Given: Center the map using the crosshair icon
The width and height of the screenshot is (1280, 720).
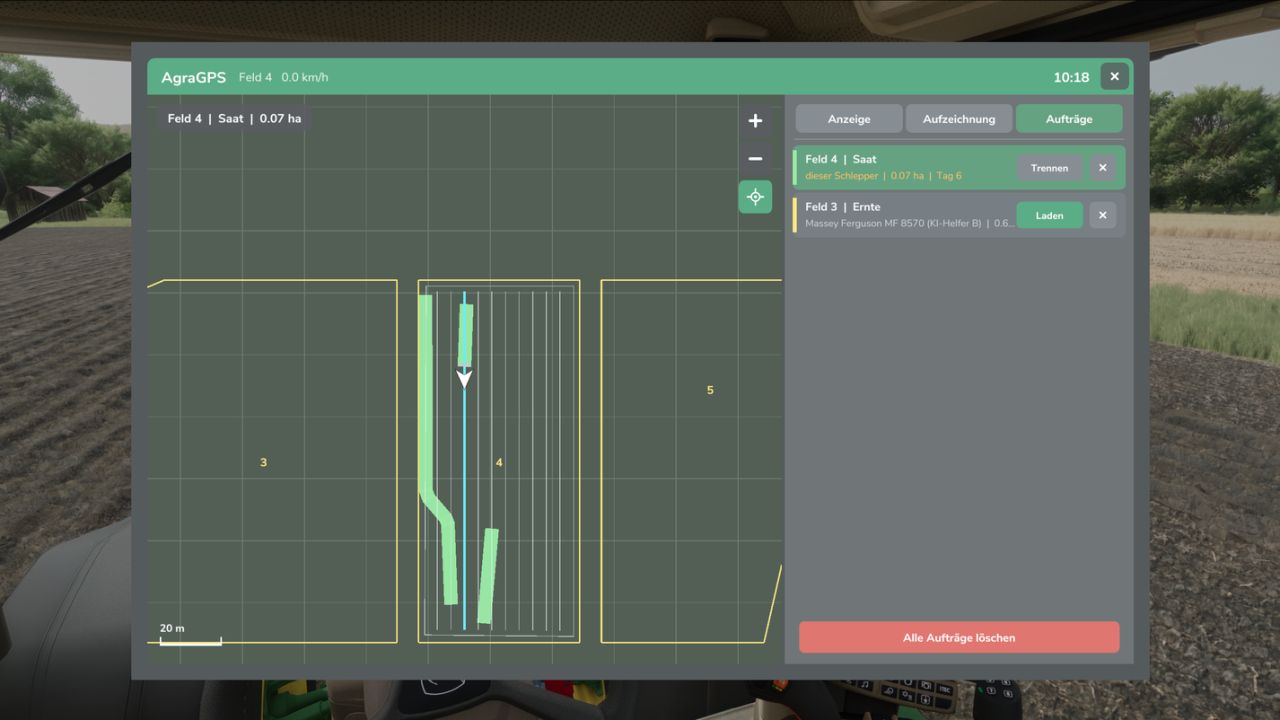Looking at the screenshot, I should (755, 197).
